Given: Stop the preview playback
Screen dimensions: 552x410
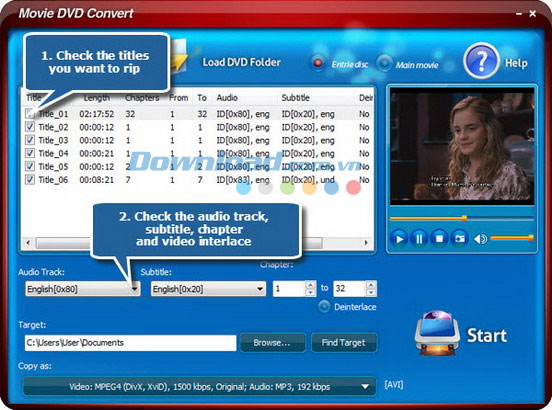Looking at the screenshot, I should (x=439, y=239).
